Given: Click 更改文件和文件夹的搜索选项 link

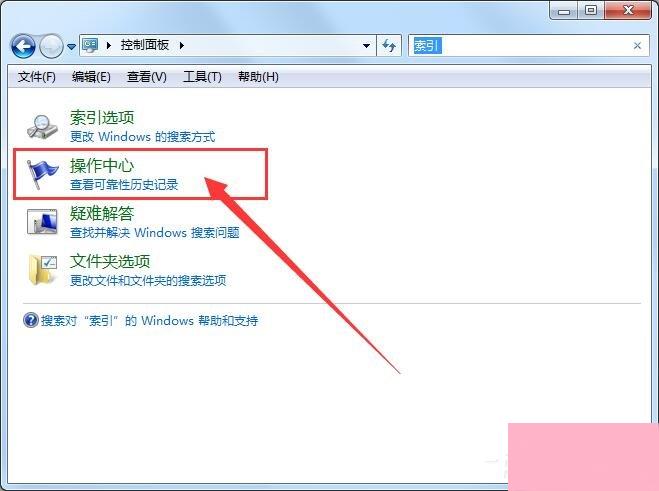Looking at the screenshot, I should click(x=148, y=280).
